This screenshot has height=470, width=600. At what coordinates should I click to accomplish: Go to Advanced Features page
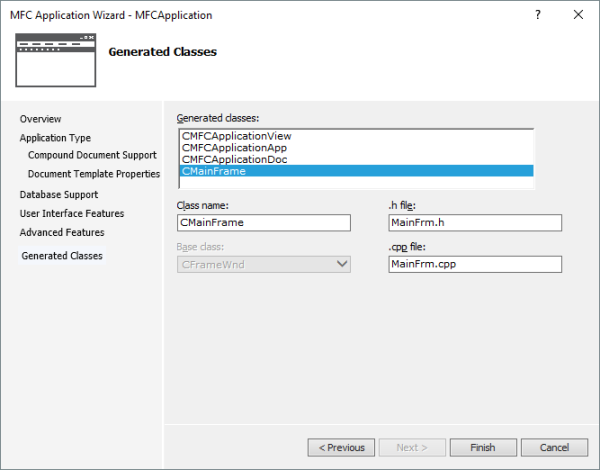point(62,232)
